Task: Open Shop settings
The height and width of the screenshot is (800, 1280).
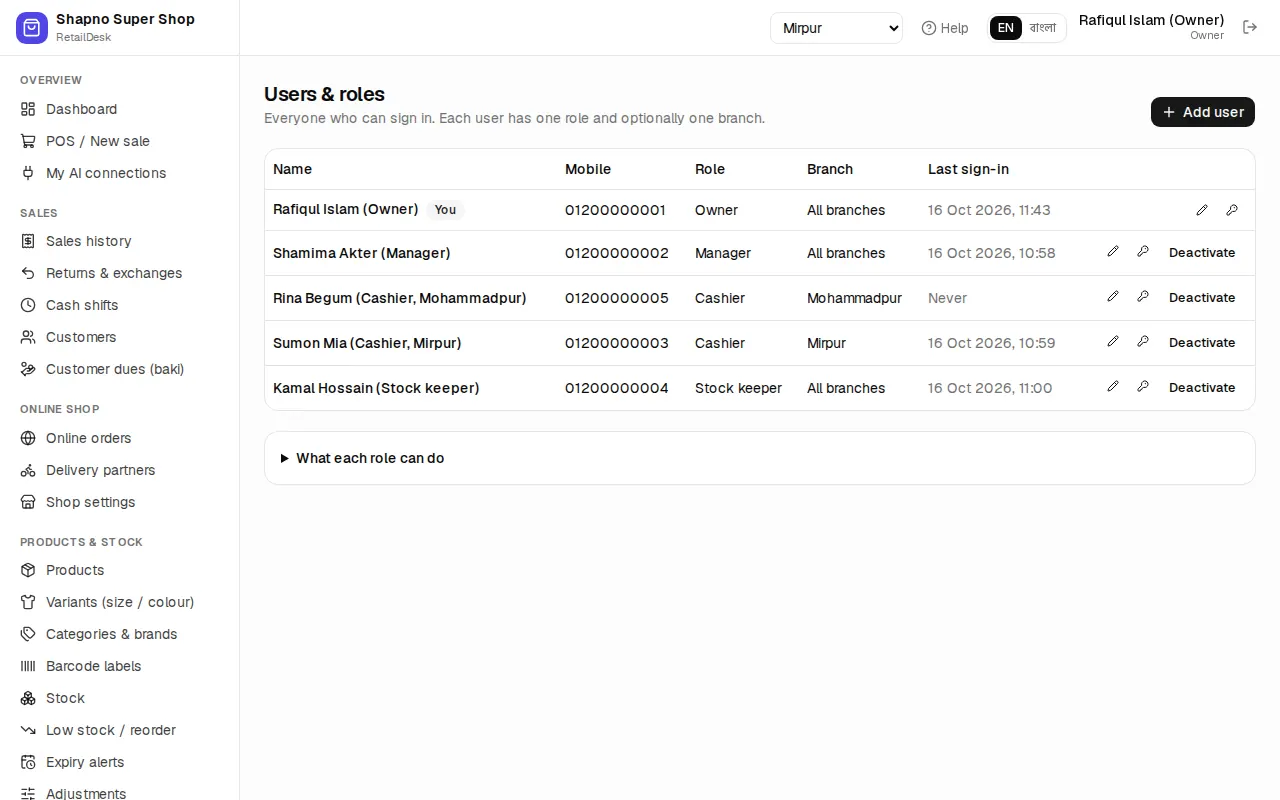Action: pyautogui.click(x=120, y=502)
